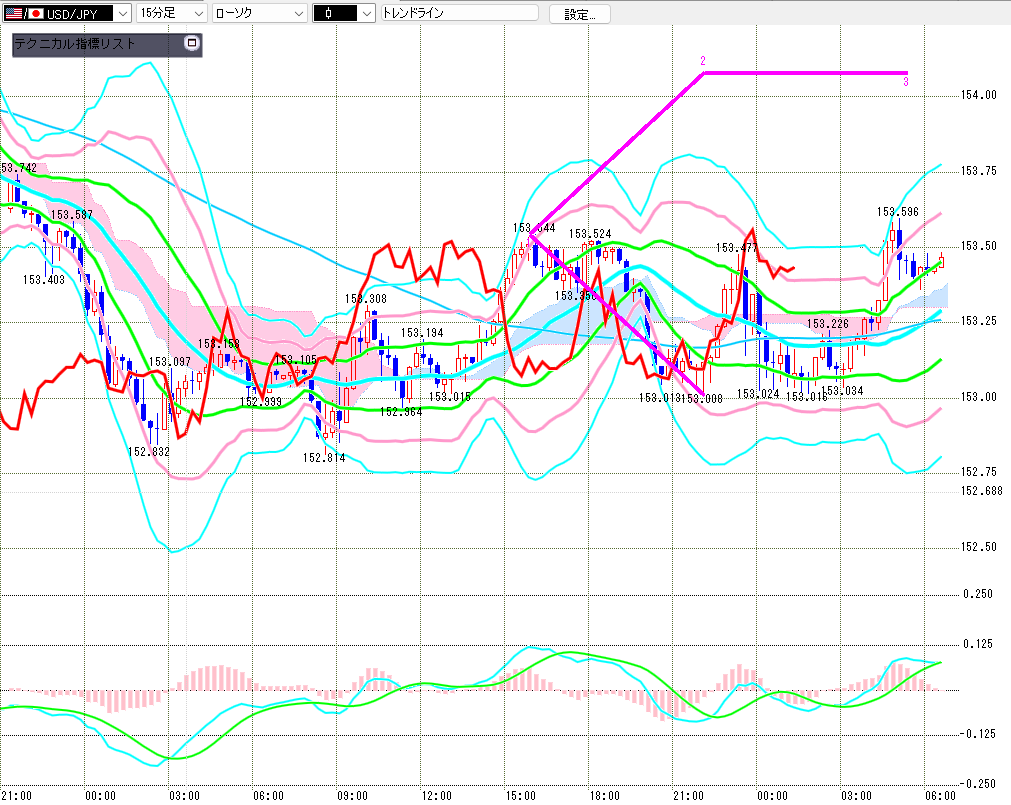Click the 152.832 low price label
Screen dimensions: 1011x805
point(149,451)
